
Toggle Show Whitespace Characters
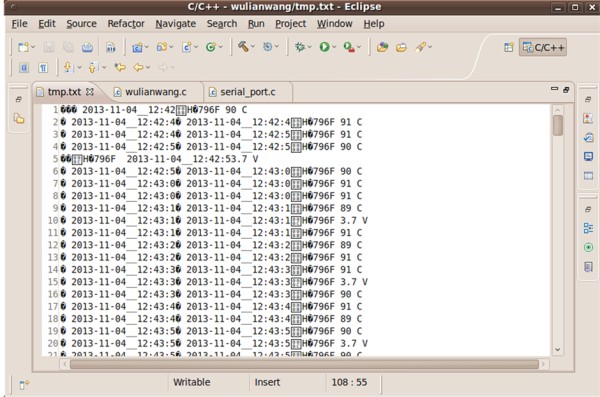[43, 68]
